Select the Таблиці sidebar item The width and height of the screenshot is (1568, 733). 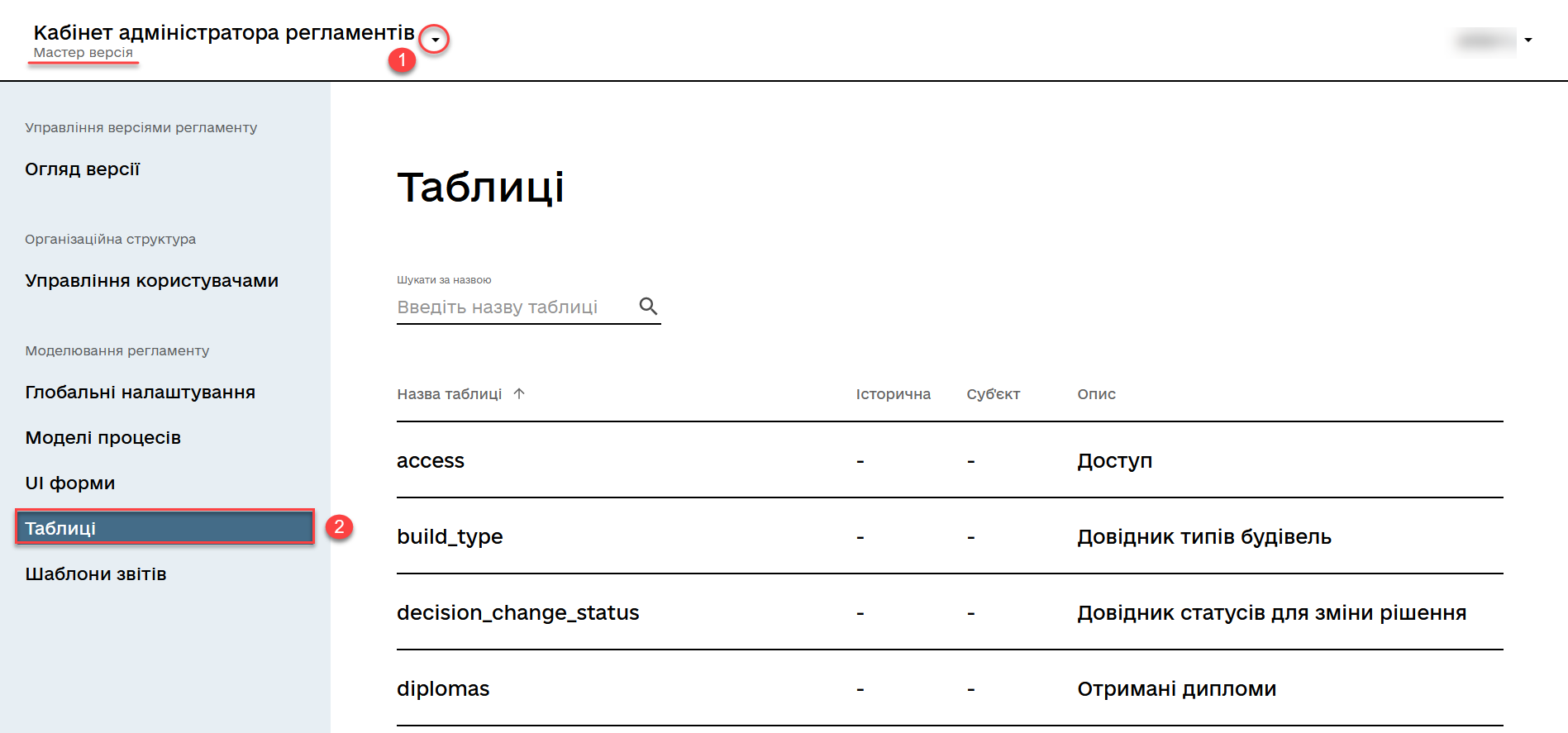164,528
